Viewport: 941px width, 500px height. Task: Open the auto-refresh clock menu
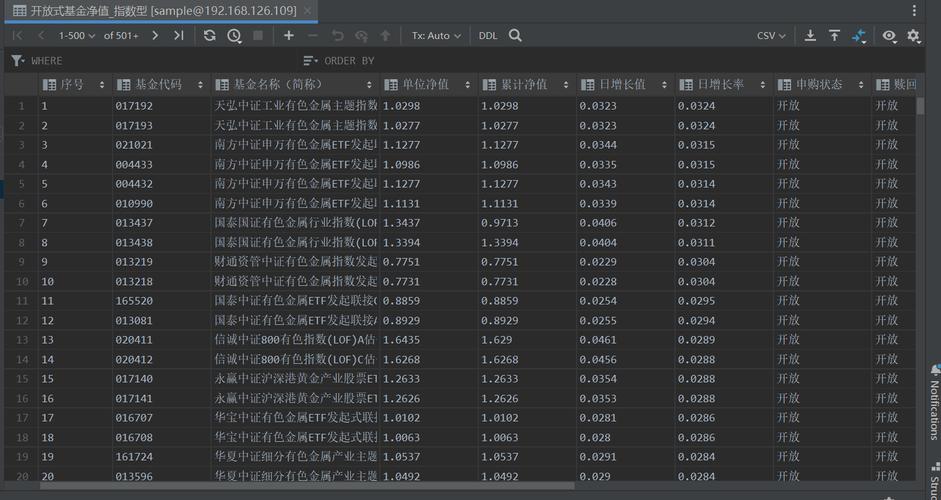(234, 36)
